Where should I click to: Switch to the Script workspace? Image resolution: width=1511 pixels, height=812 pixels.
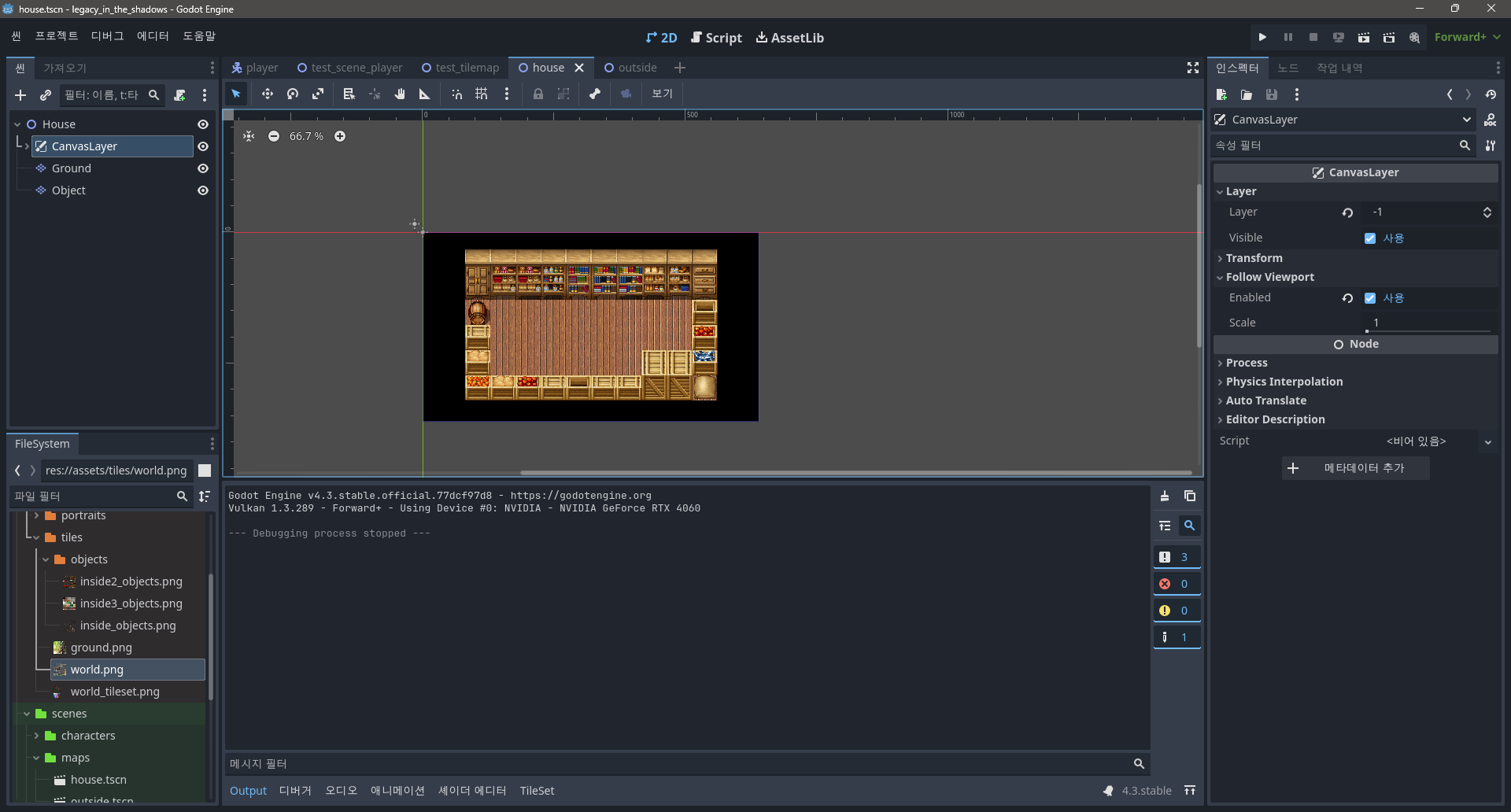click(x=716, y=38)
